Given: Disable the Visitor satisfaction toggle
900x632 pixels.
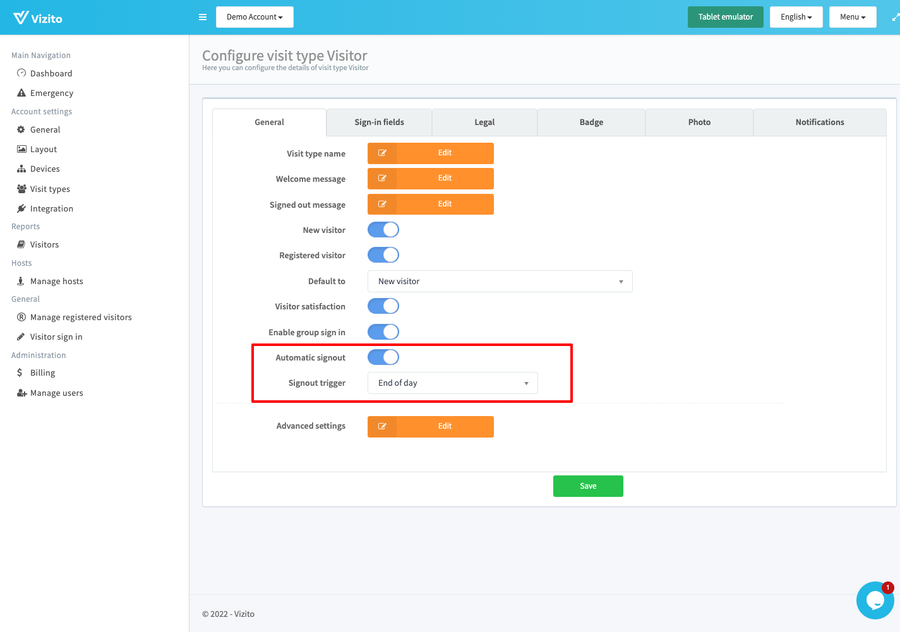Looking at the screenshot, I should coord(383,306).
